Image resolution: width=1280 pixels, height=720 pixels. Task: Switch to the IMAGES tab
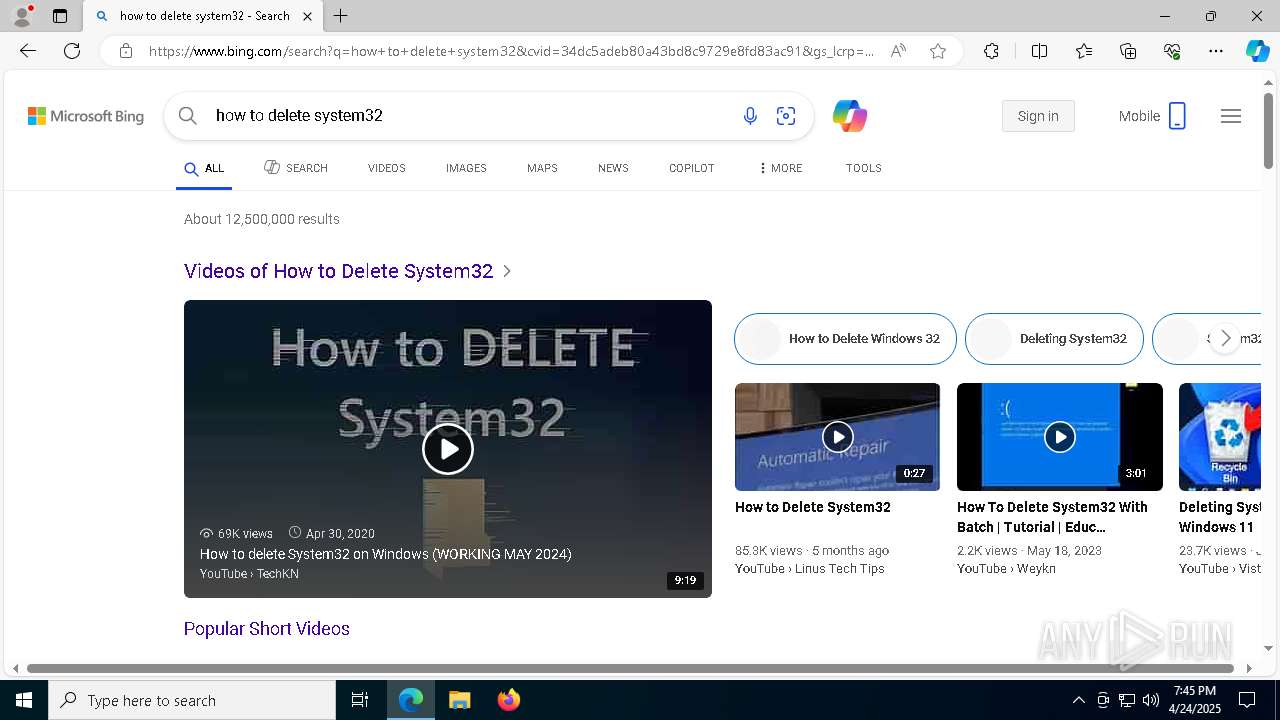[x=466, y=168]
